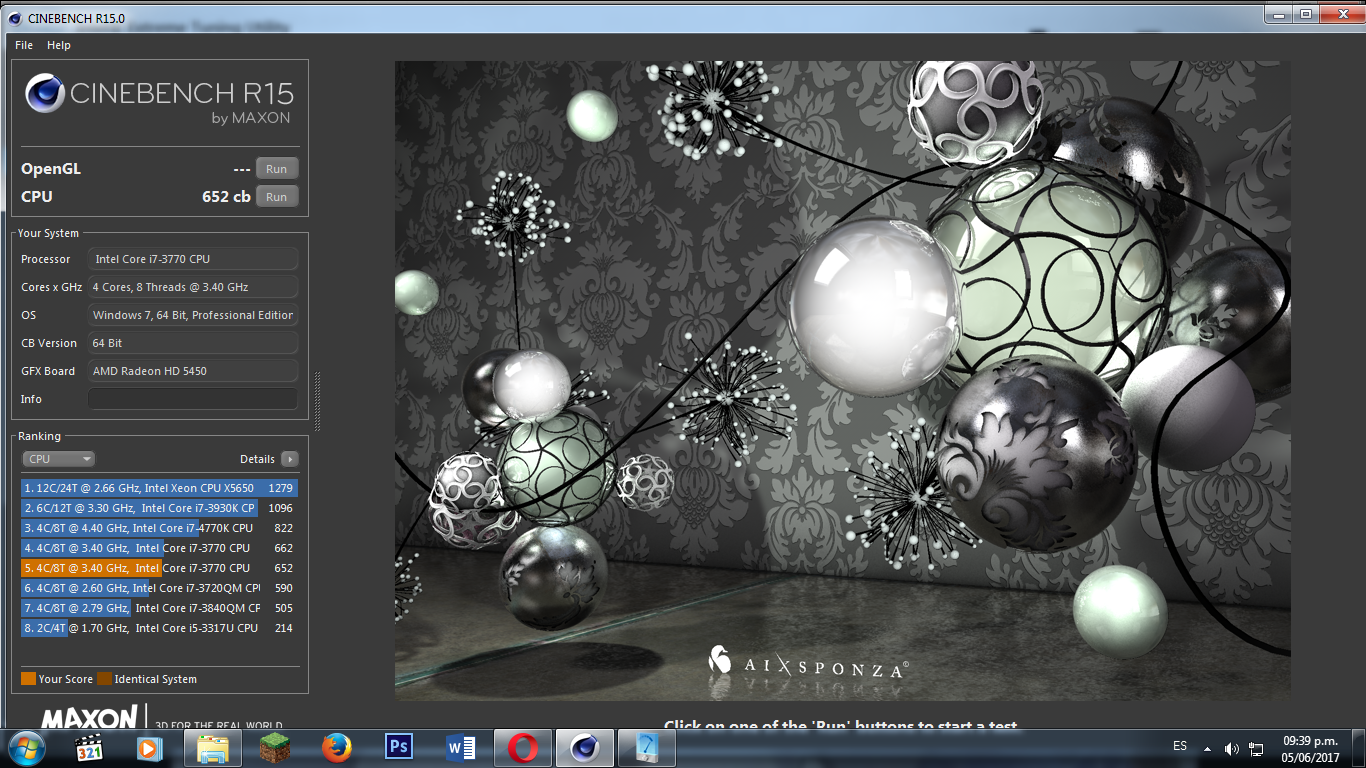
Task: Open Firefox from the taskbar
Action: tap(337, 748)
